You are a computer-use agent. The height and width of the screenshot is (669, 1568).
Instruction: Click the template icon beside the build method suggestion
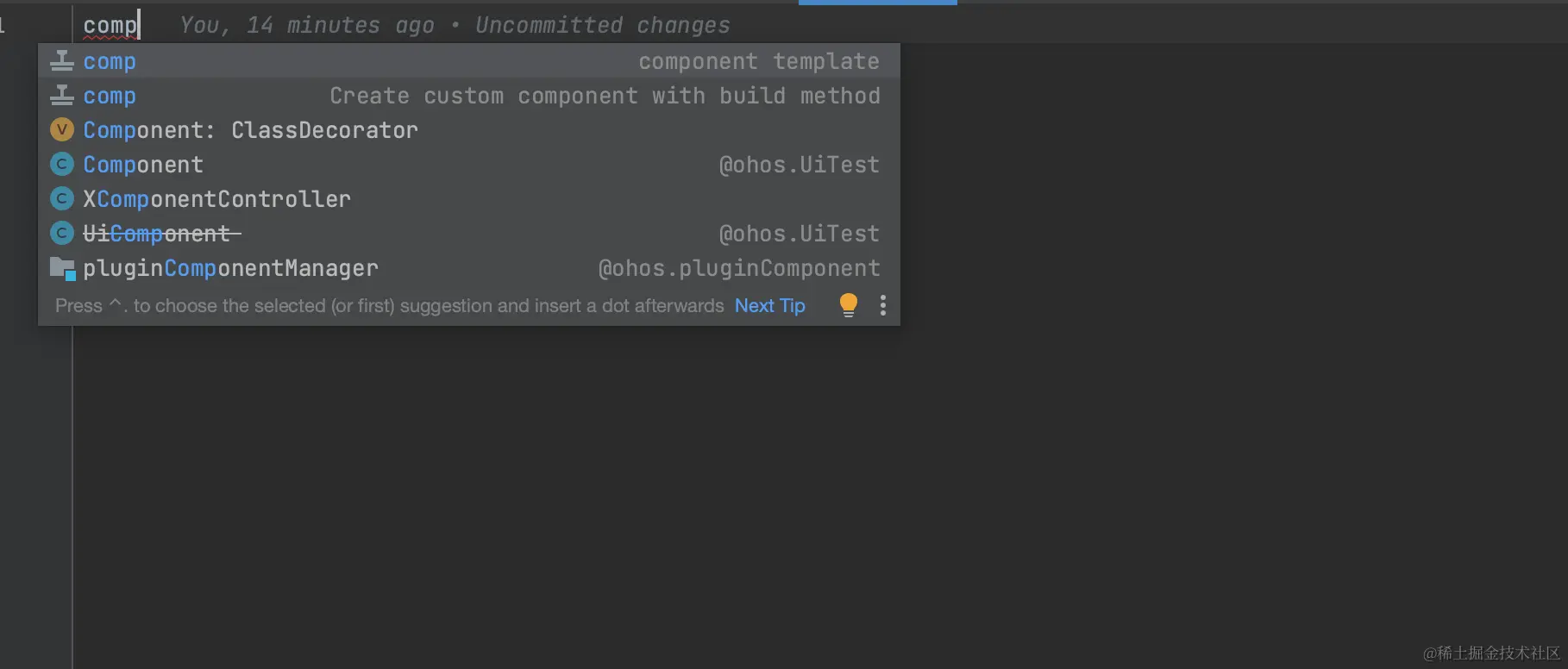(x=61, y=96)
